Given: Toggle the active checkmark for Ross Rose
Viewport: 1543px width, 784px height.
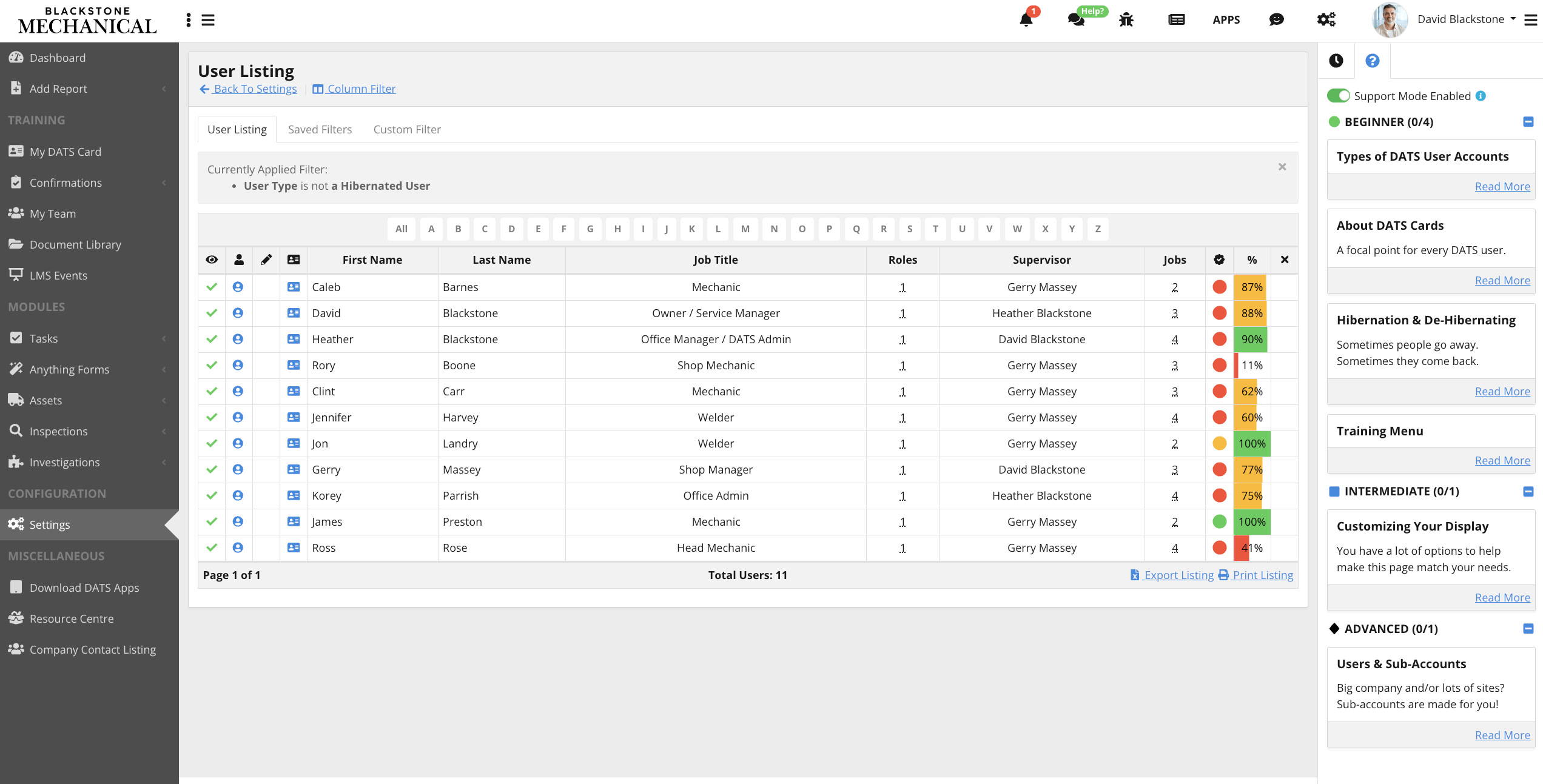Looking at the screenshot, I should click(x=212, y=548).
